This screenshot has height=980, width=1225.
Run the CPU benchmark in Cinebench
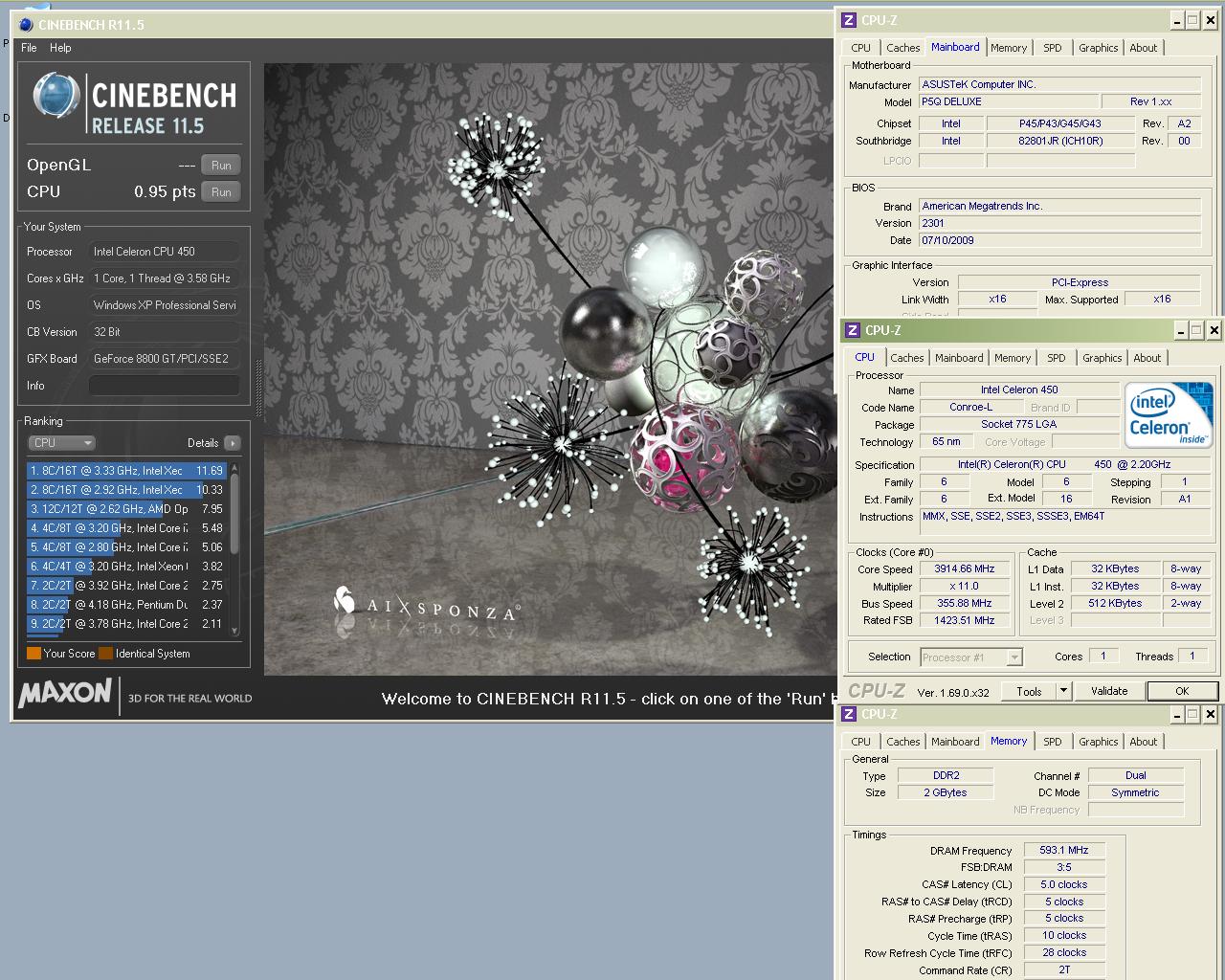click(x=221, y=191)
